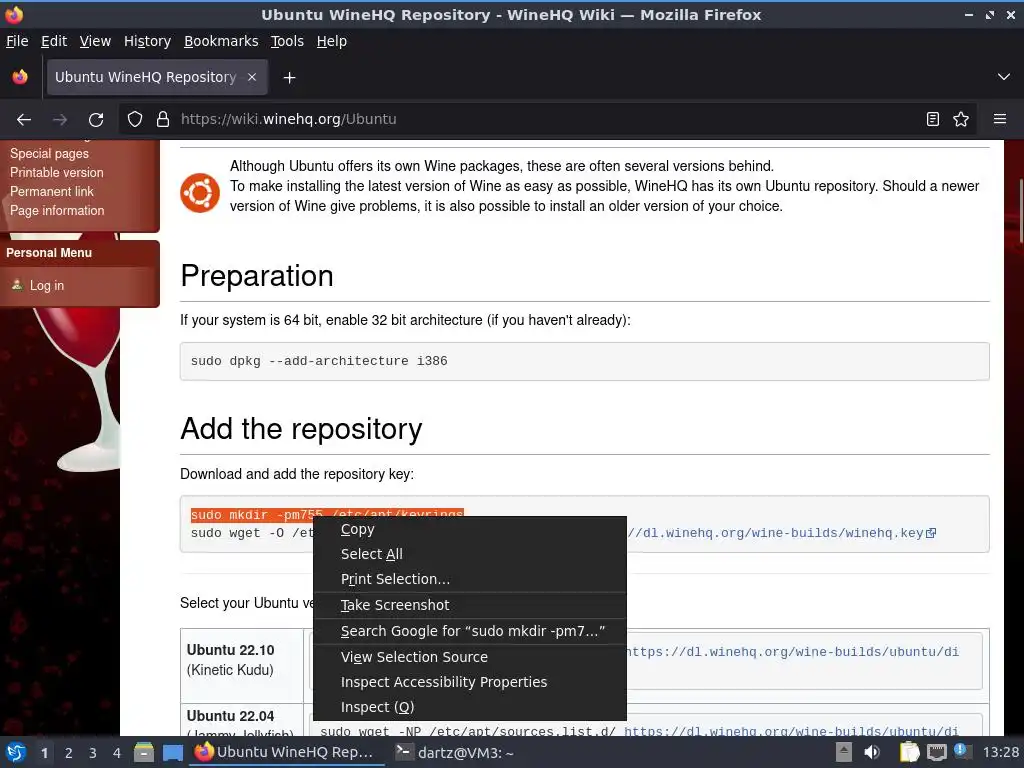Open the Edit menu
The image size is (1024, 768).
click(x=54, y=41)
